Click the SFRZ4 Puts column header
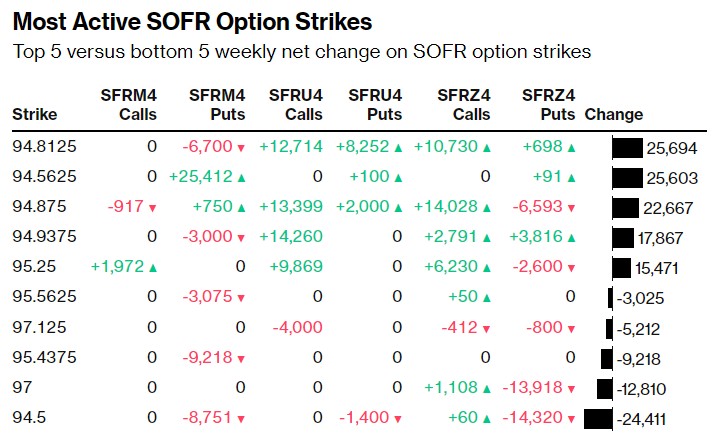The image size is (720, 439). tap(548, 105)
